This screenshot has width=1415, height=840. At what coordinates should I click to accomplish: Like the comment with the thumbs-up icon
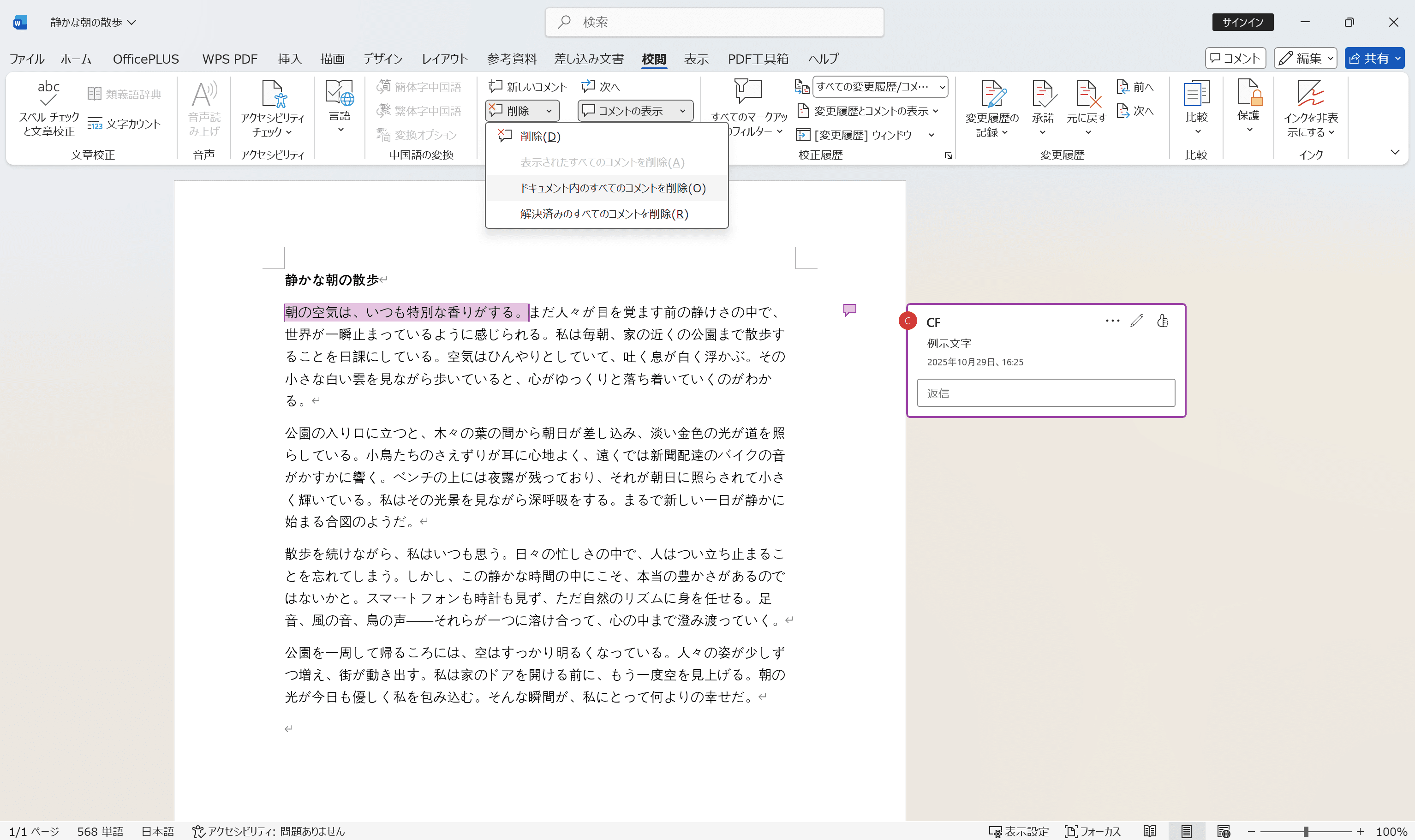1163,321
